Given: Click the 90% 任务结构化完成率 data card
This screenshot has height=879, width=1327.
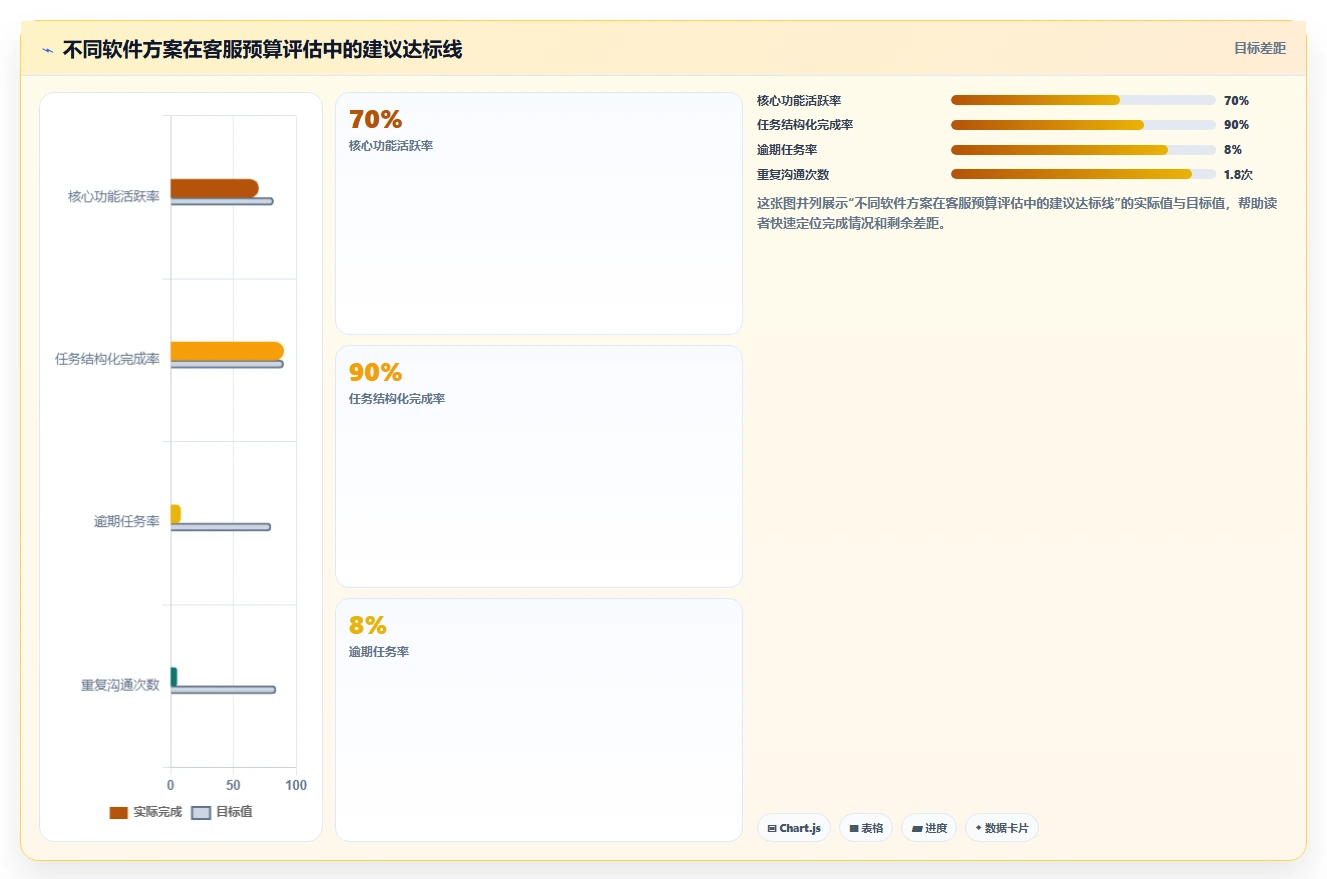Looking at the screenshot, I should tap(539, 466).
